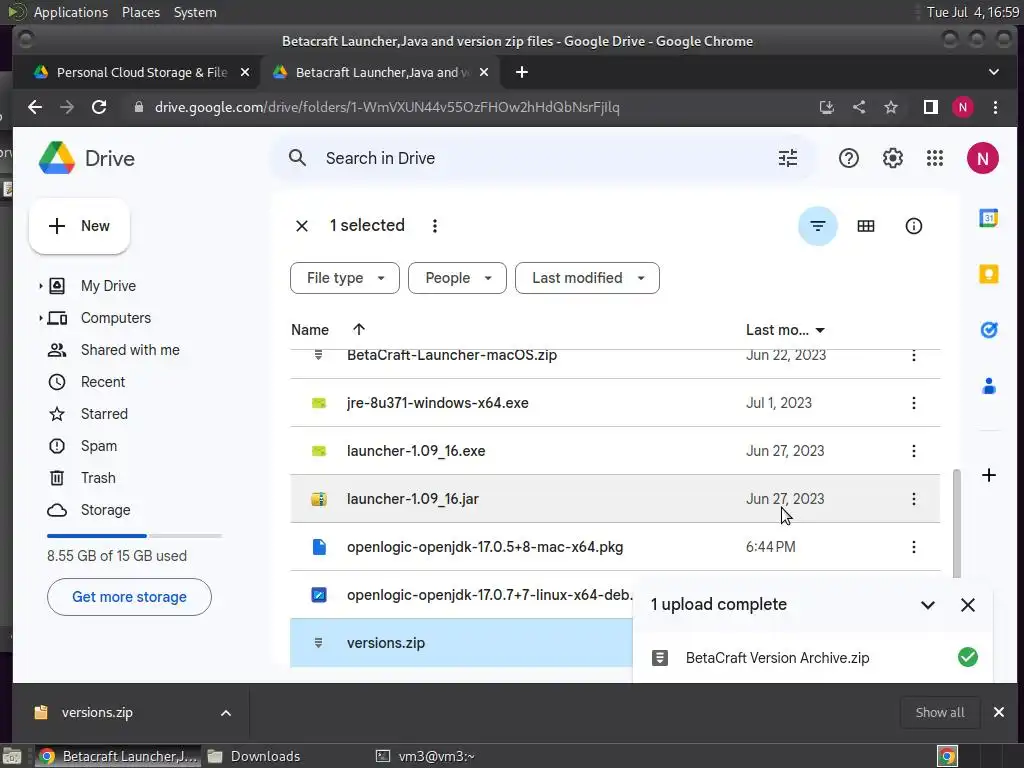Open Google Keep side panel
The width and height of the screenshot is (1024, 768).
988,274
